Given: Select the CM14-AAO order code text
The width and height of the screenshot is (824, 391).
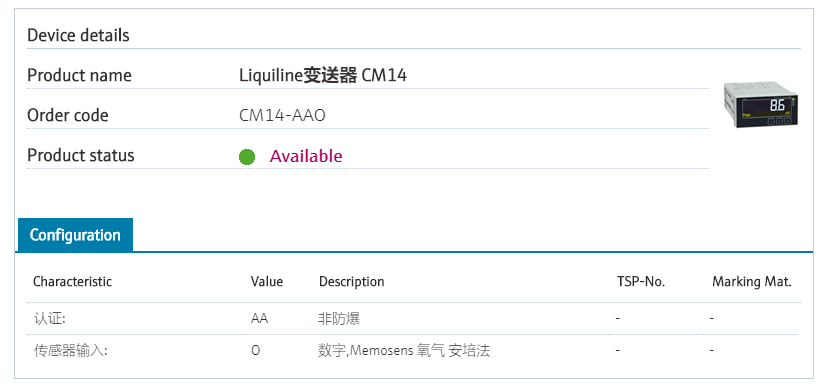Looking at the screenshot, I should click(x=282, y=115).
